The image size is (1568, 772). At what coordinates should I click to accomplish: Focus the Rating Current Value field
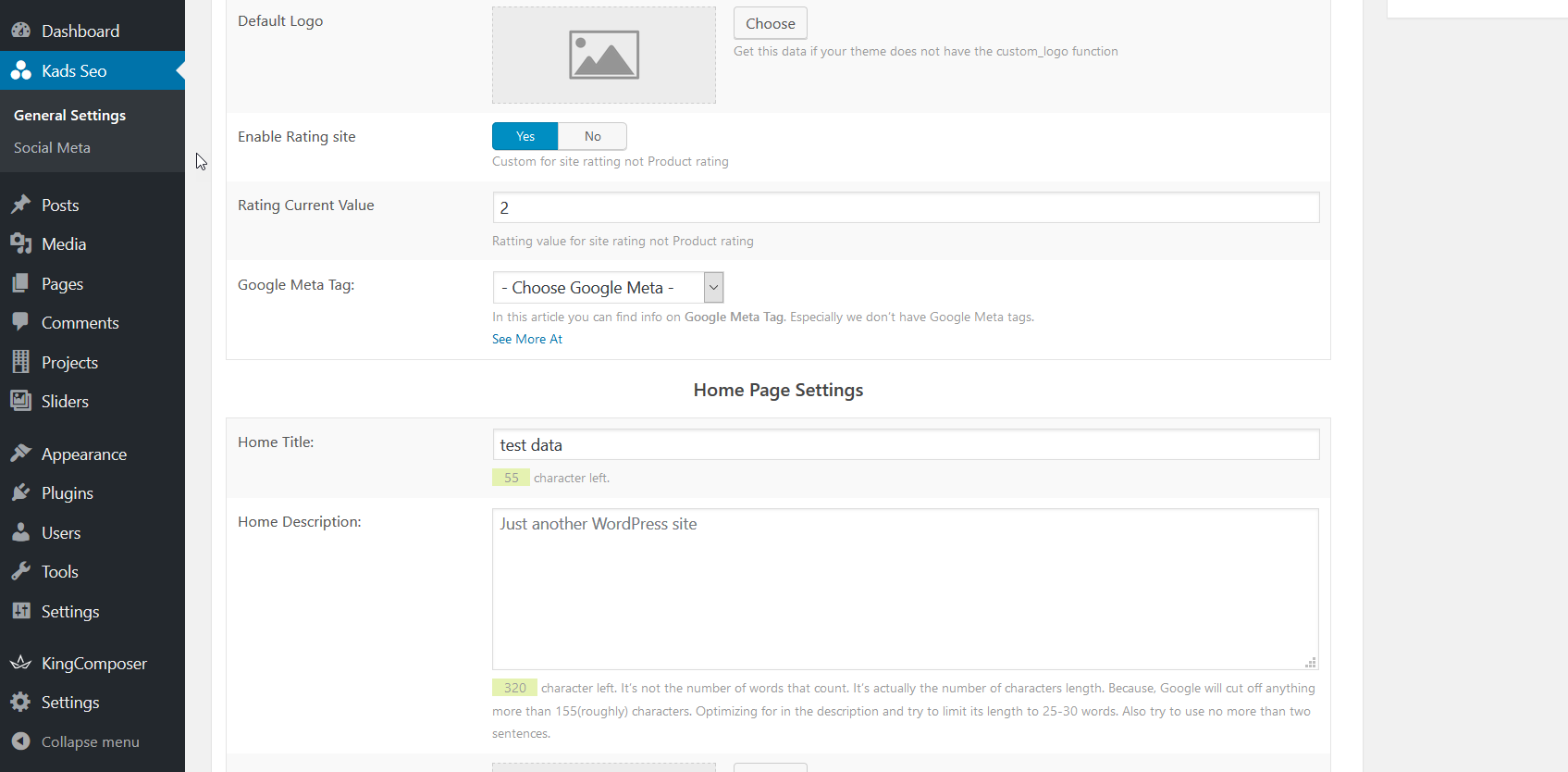(906, 207)
